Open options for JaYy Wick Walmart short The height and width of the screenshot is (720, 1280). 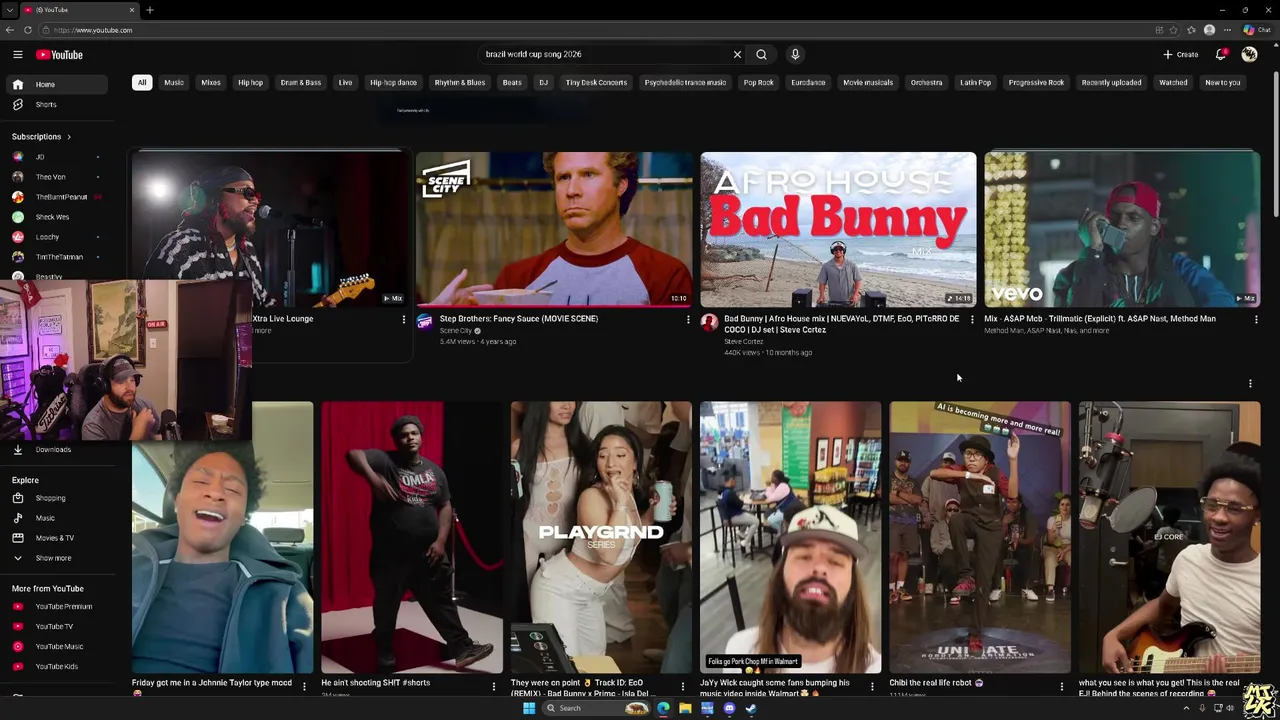point(872,687)
